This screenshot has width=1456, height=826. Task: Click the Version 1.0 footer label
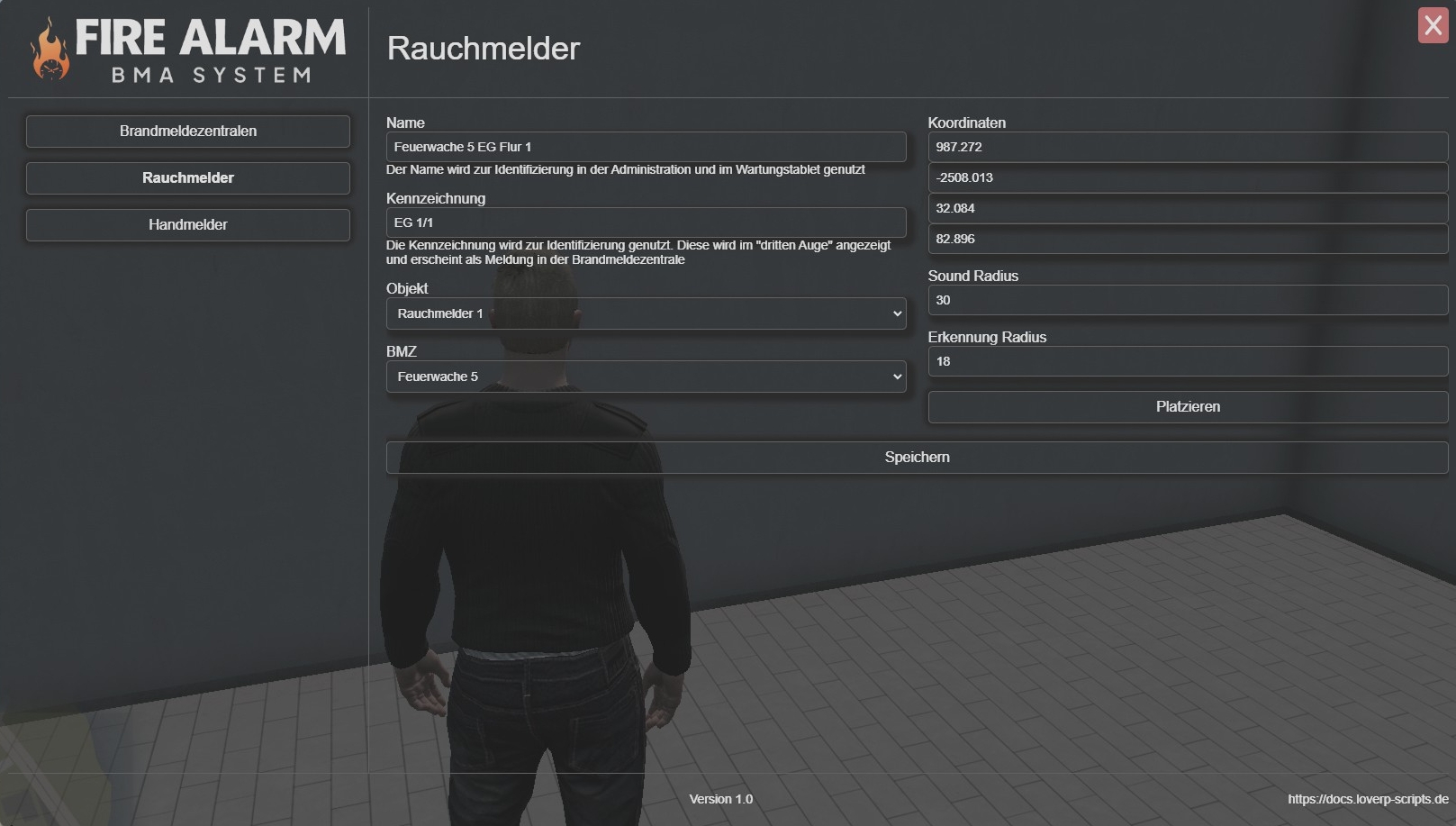[720, 799]
